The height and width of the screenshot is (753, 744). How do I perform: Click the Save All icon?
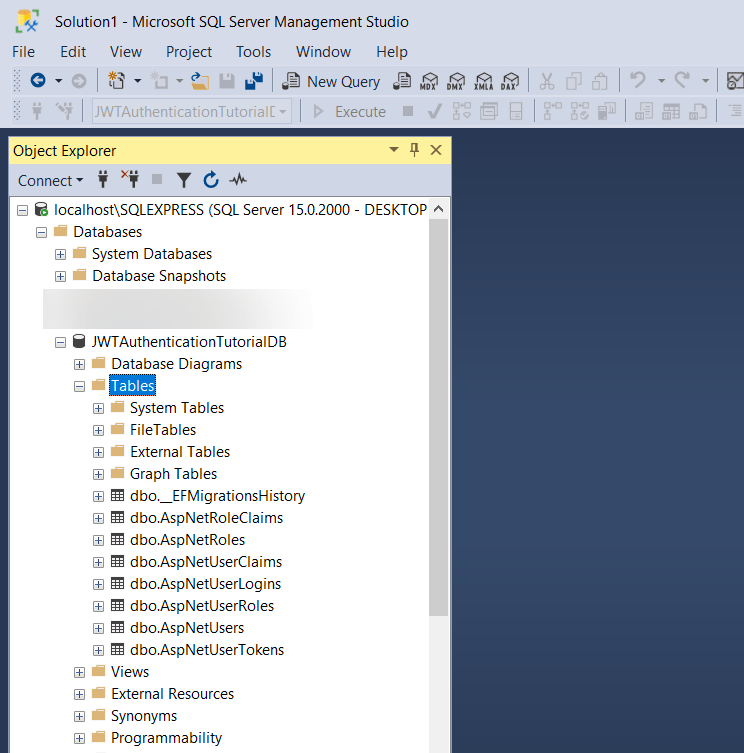(254, 81)
